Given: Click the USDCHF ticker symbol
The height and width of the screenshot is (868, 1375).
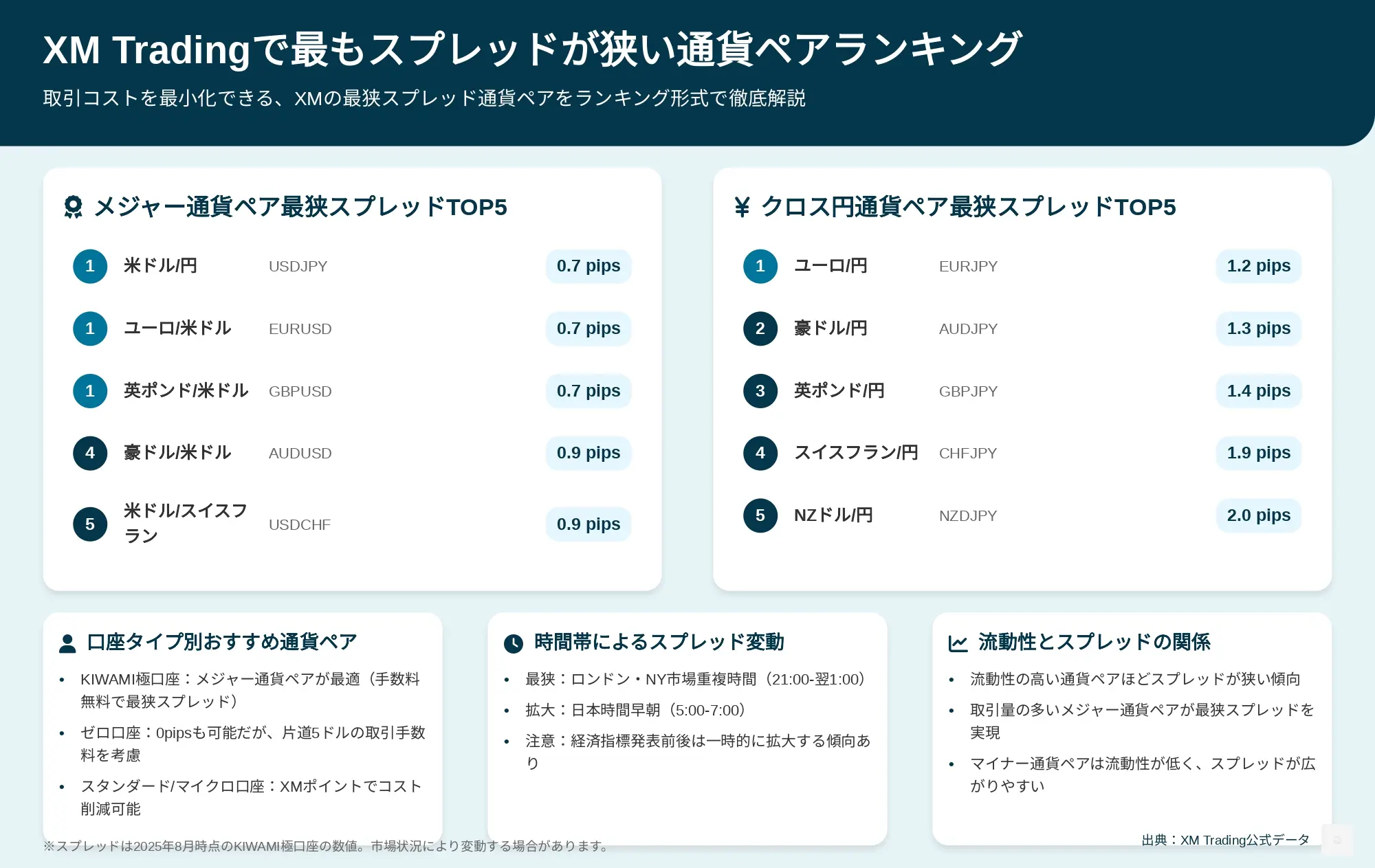Looking at the screenshot, I should click(x=299, y=525).
